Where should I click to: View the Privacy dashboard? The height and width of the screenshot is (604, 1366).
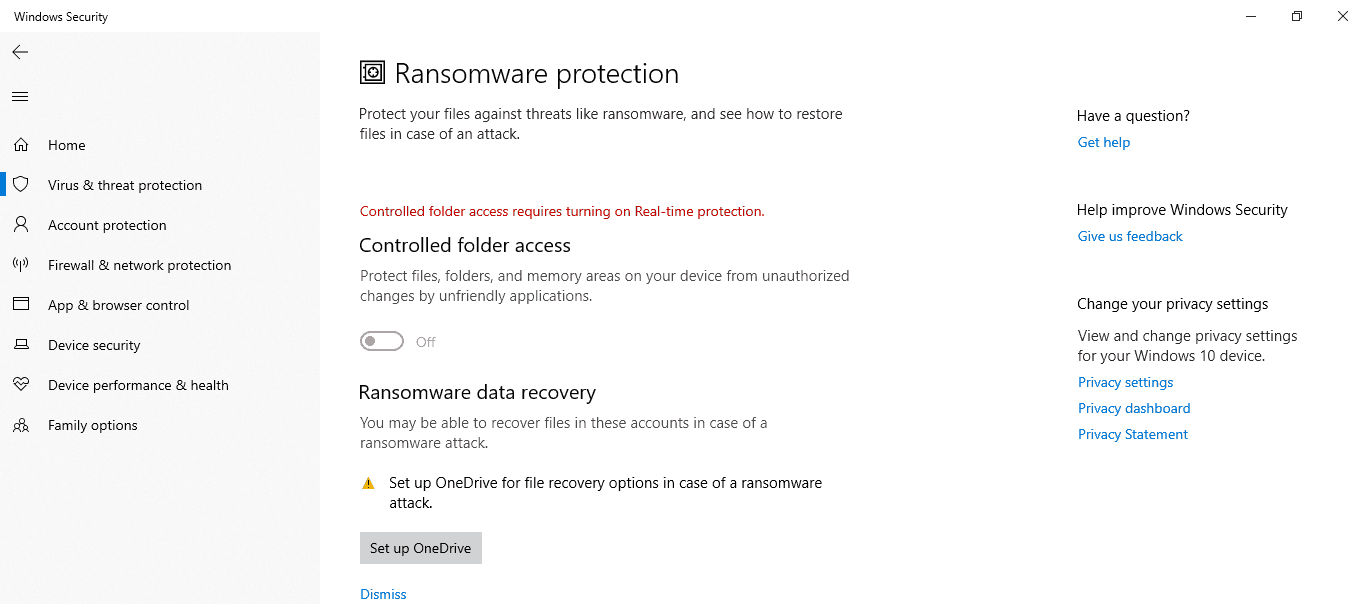[1133, 407]
